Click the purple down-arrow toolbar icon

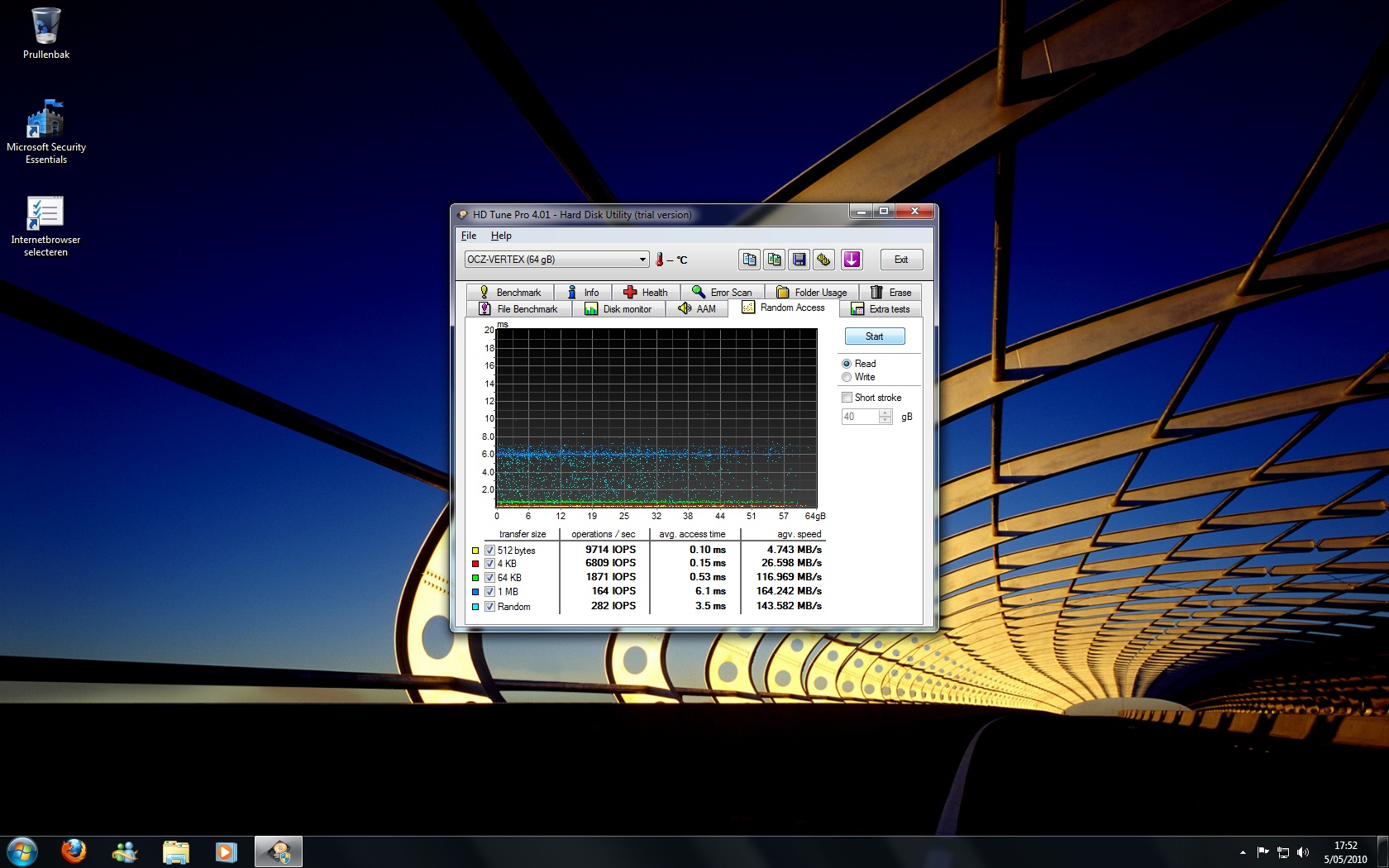(852, 260)
